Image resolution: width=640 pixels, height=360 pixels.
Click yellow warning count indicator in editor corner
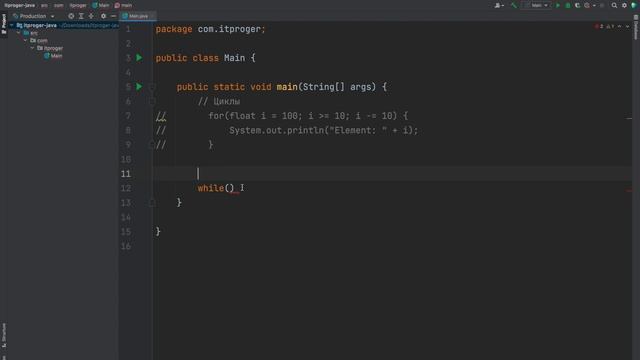(610, 26)
